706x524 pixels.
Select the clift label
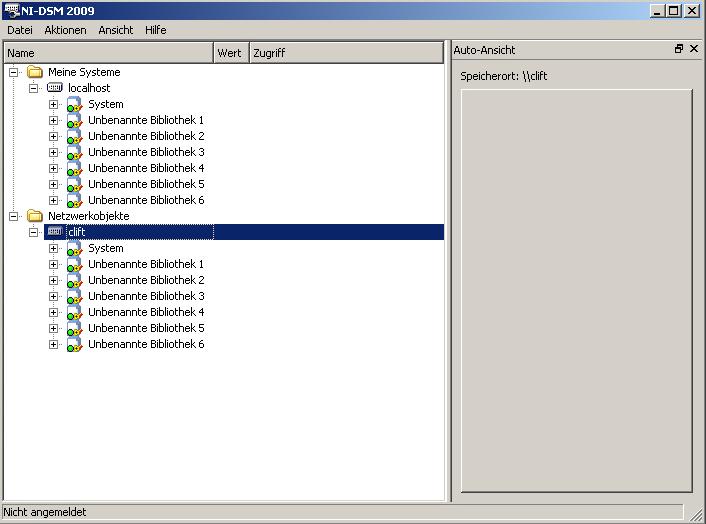[x=77, y=232]
